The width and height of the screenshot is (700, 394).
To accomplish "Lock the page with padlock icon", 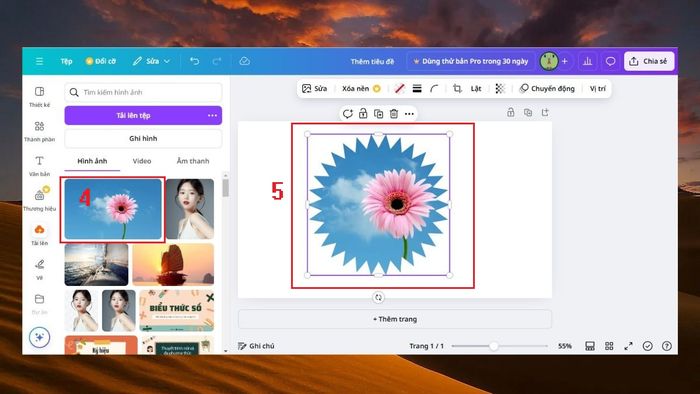I will [x=511, y=112].
